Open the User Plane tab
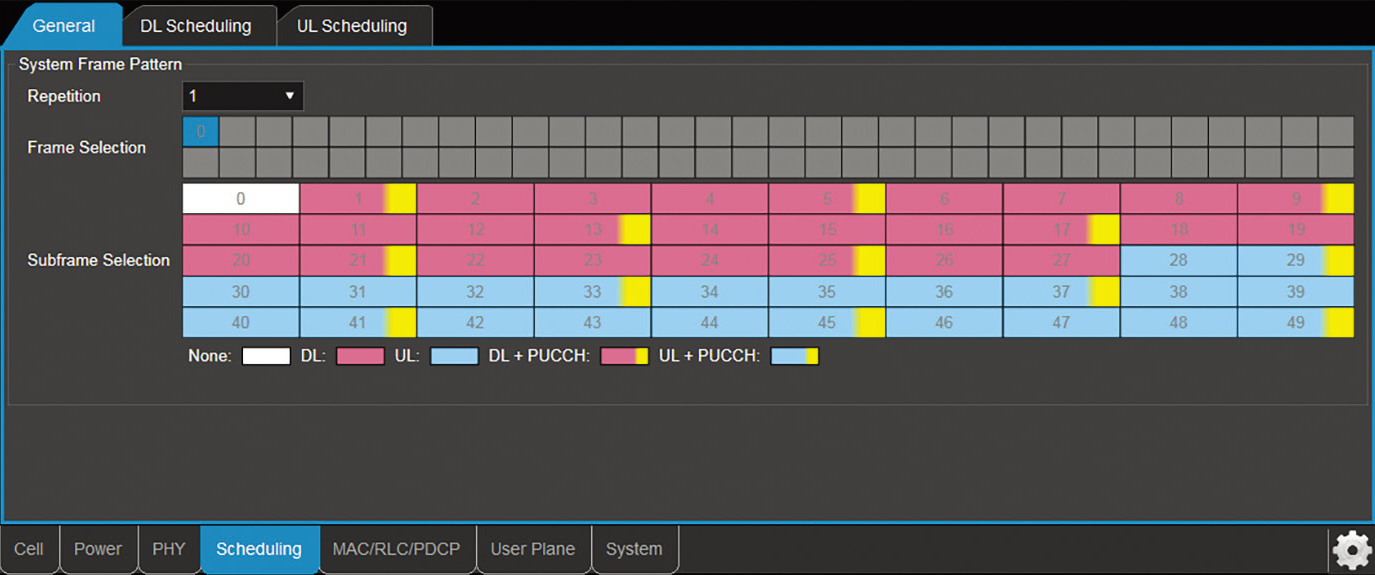The image size is (1375, 575). [532, 549]
